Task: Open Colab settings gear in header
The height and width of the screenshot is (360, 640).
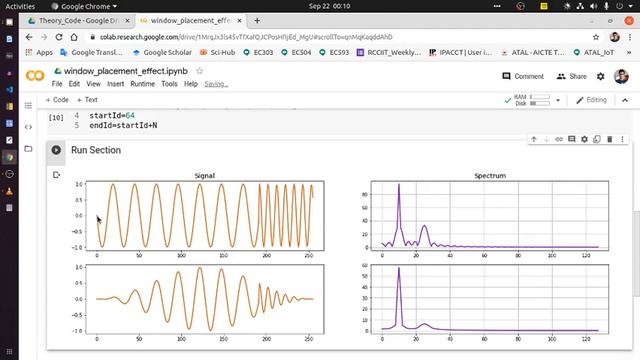Action: click(x=600, y=76)
